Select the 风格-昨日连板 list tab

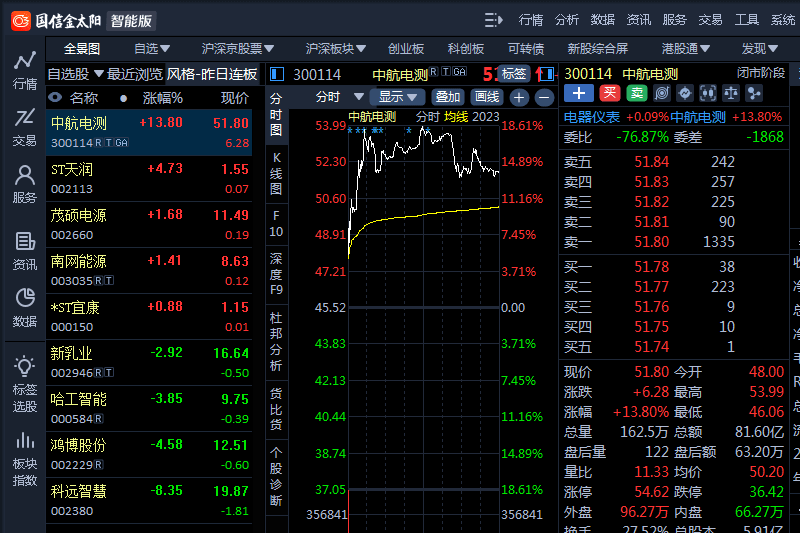(212, 74)
